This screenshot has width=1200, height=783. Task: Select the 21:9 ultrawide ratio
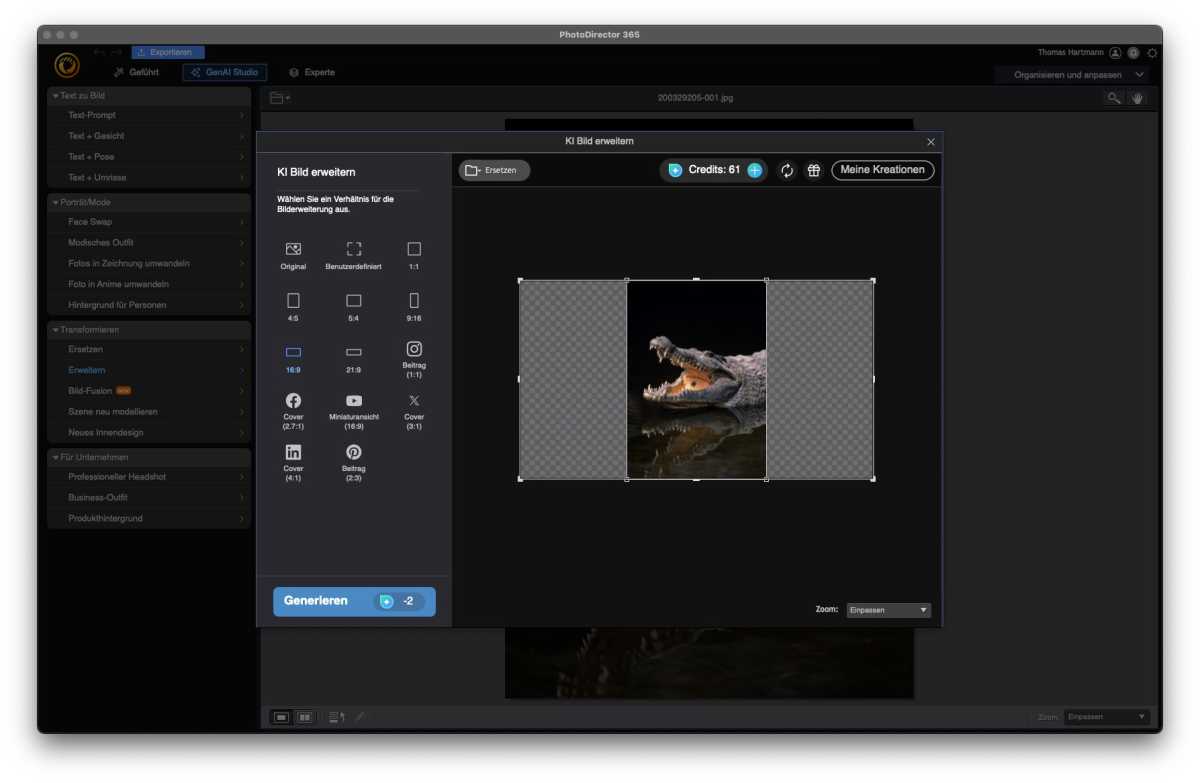(354, 359)
